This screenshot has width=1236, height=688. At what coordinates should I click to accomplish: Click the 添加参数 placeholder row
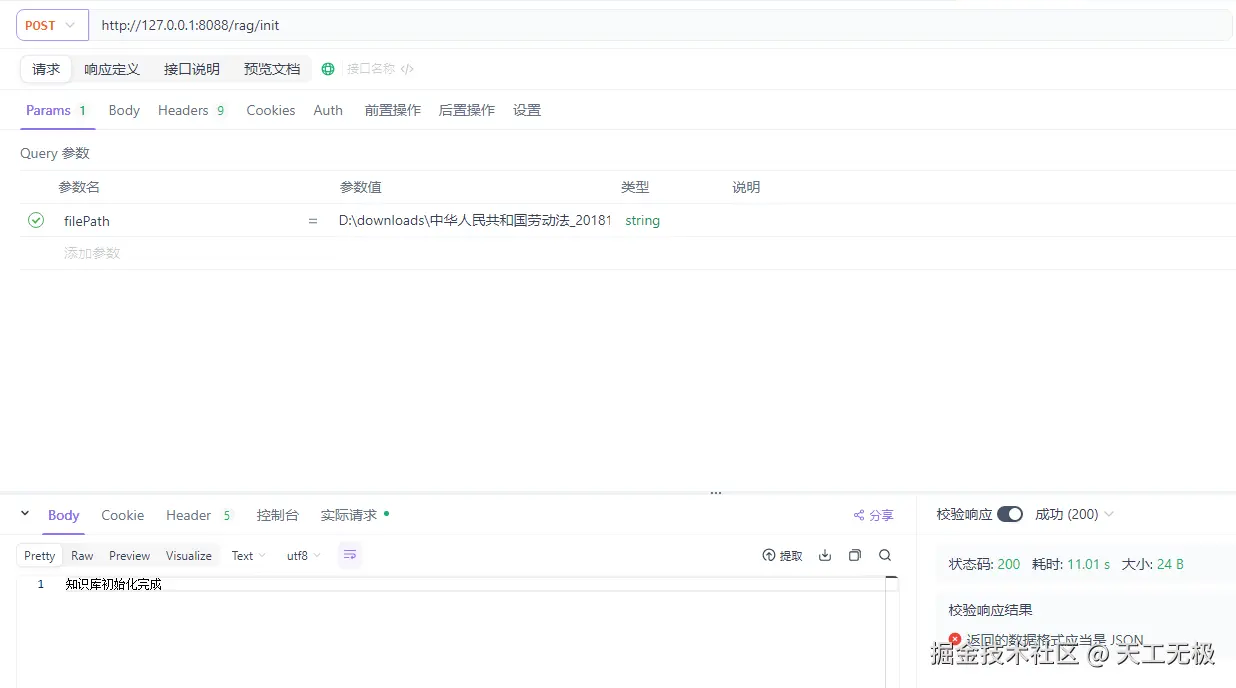(92, 253)
